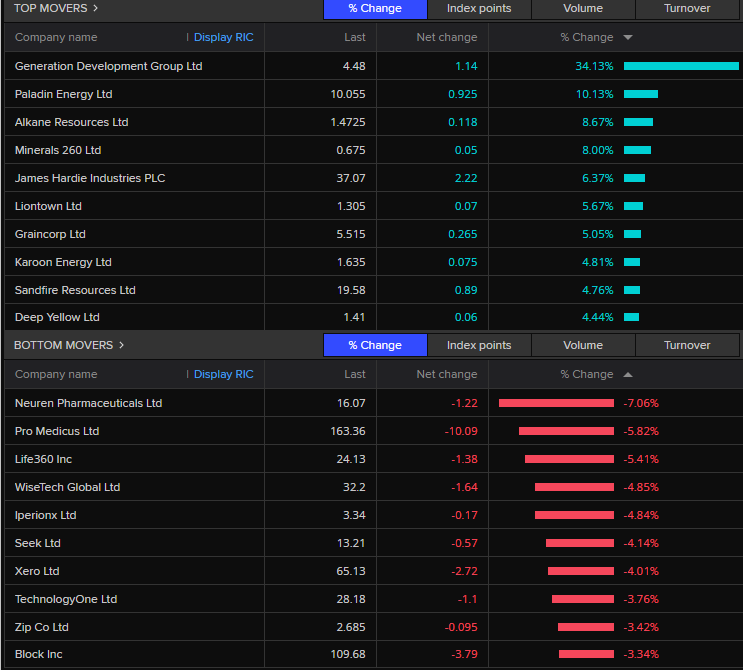This screenshot has width=743, height=670.
Task: Click net change value -10.09
Action: [461, 431]
